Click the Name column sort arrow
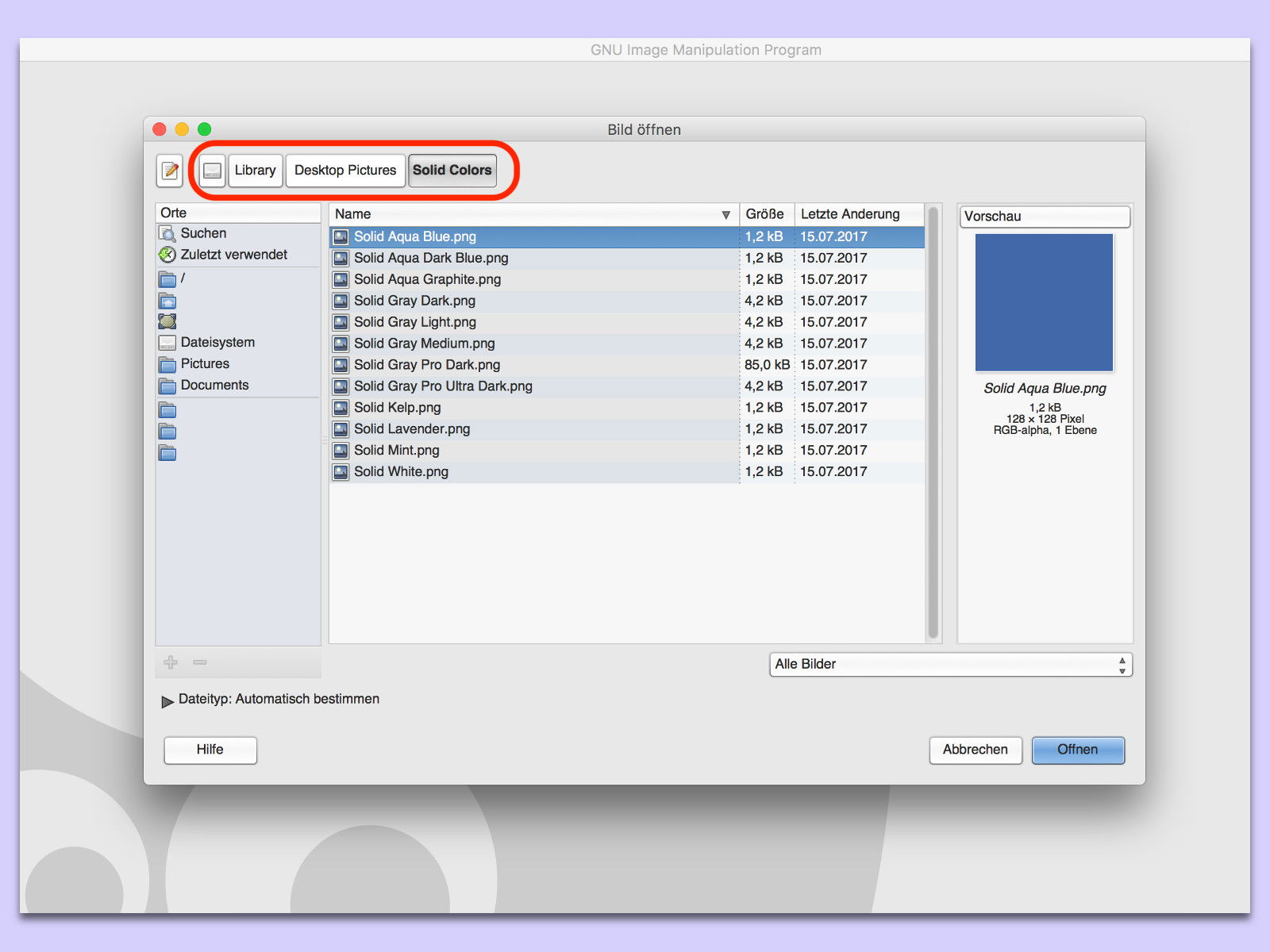This screenshot has height=952, width=1270. (725, 215)
